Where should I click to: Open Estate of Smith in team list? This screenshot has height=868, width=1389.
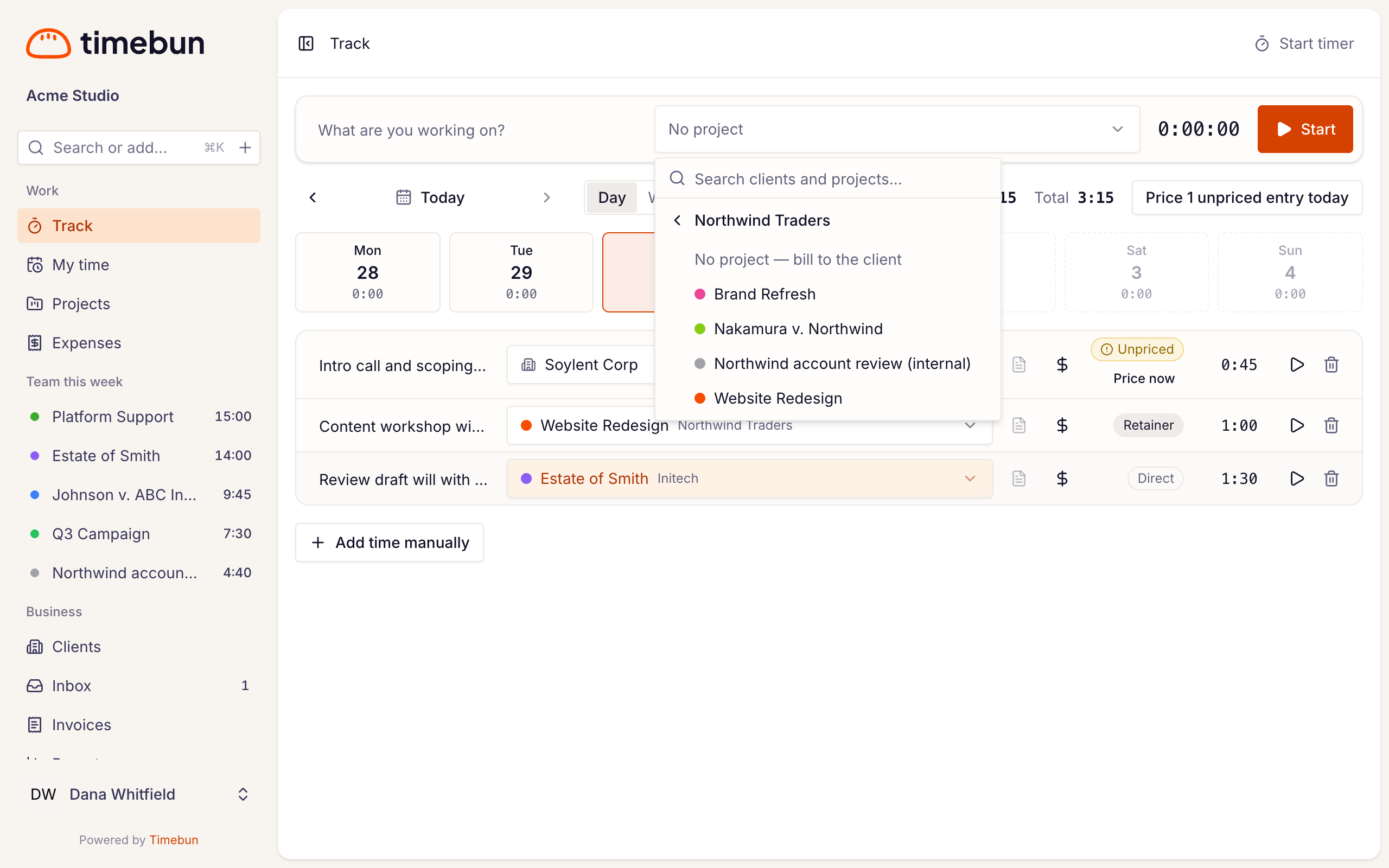(x=138, y=456)
